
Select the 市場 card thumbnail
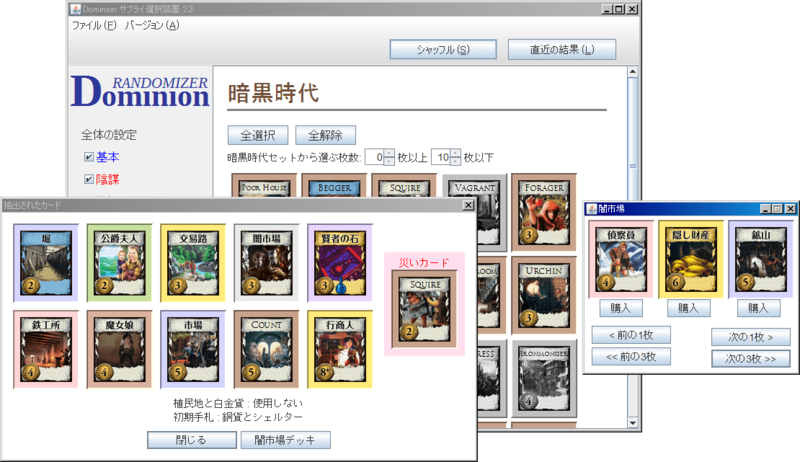click(193, 349)
